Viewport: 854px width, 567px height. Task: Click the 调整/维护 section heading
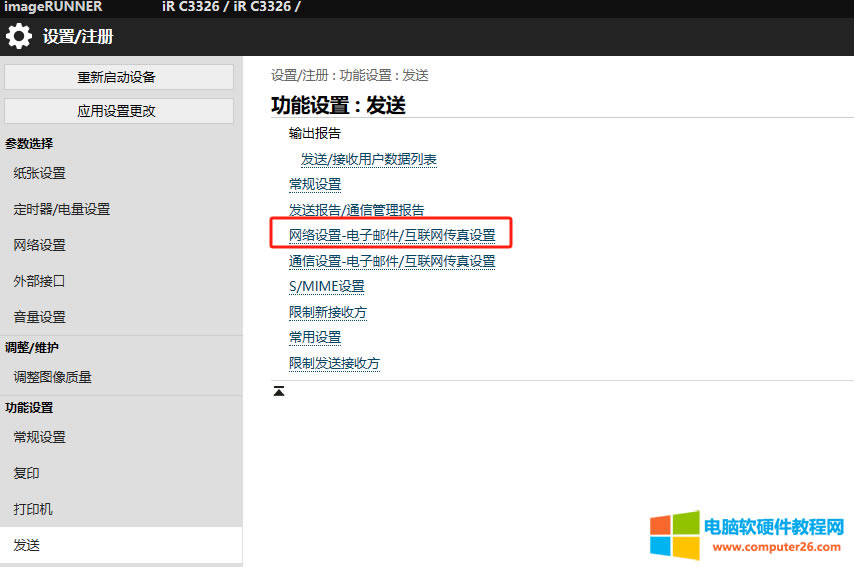point(32,347)
